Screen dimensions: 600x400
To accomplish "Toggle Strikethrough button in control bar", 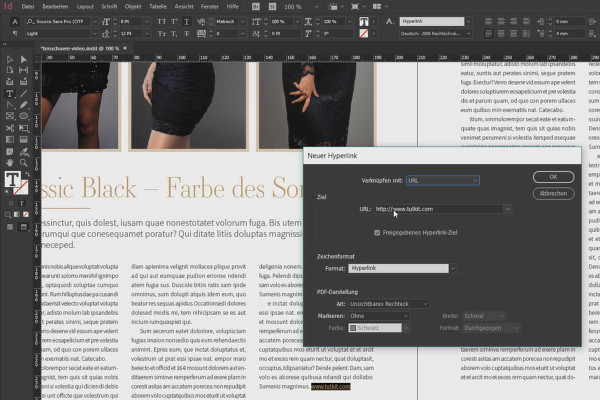I will 186,34.
